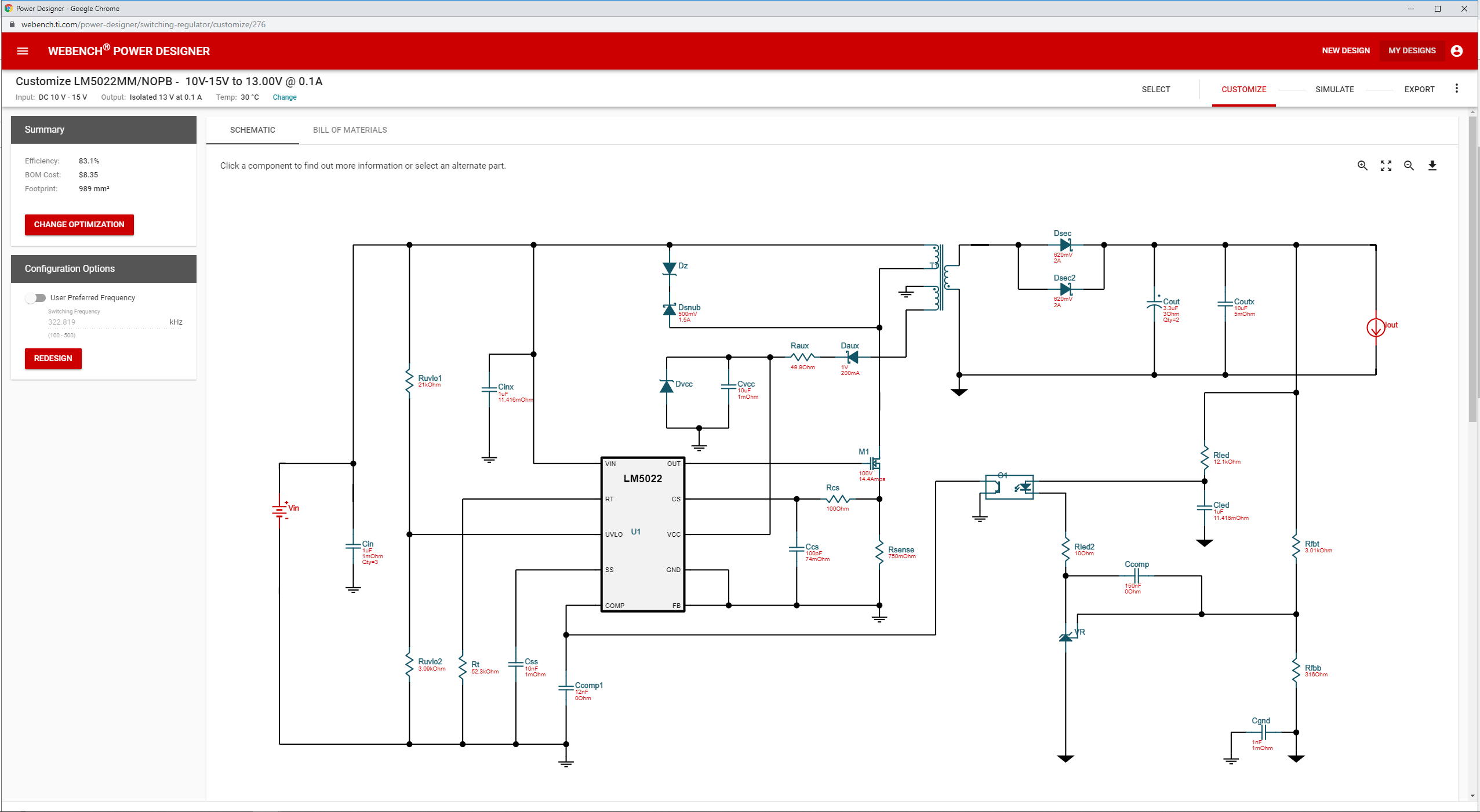Select the Rled resistor
Image resolution: width=1480 pixels, height=812 pixels.
[1205, 457]
